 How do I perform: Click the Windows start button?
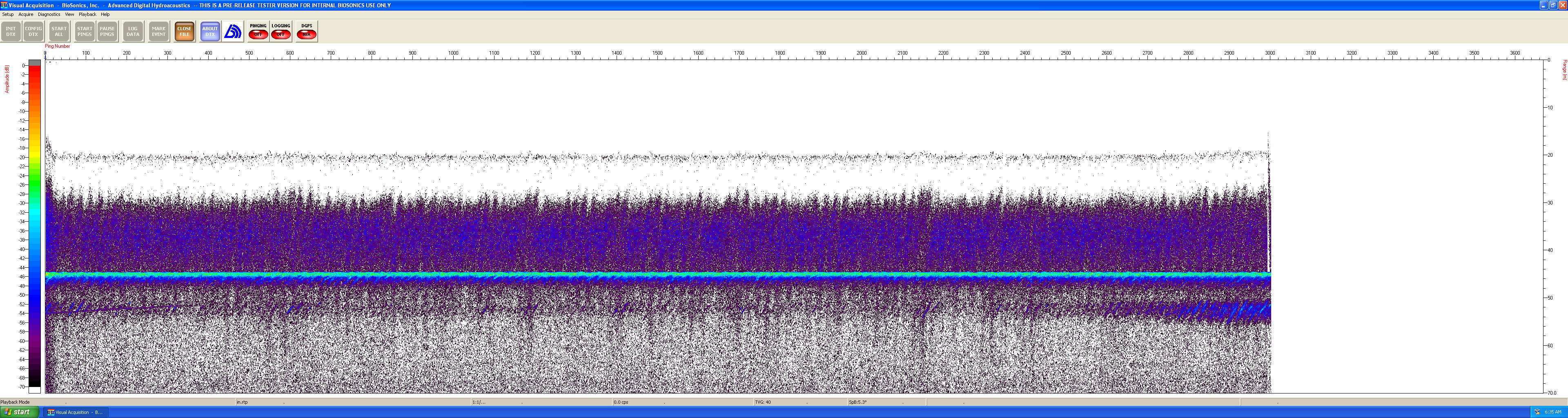pyautogui.click(x=20, y=412)
